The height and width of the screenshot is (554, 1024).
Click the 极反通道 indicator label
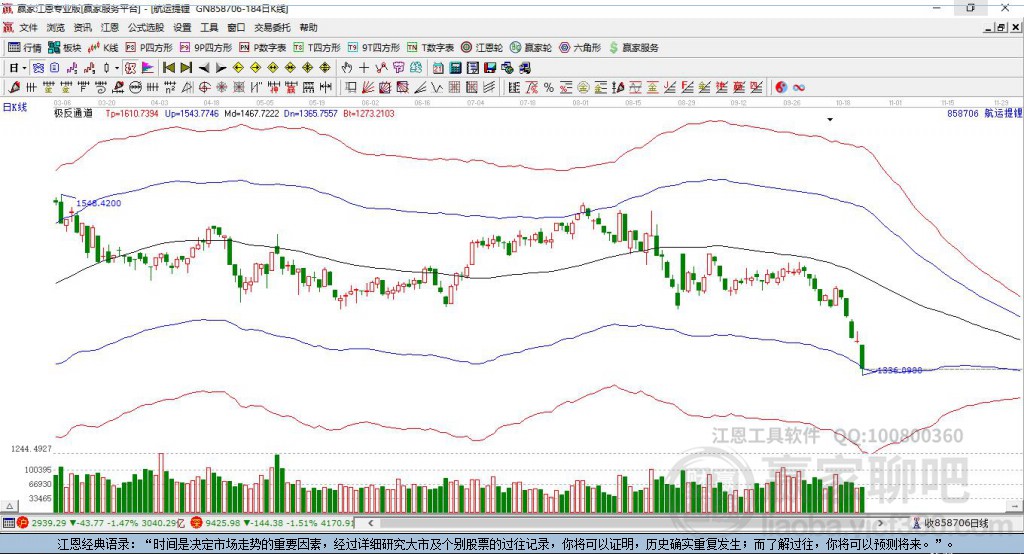(73, 113)
